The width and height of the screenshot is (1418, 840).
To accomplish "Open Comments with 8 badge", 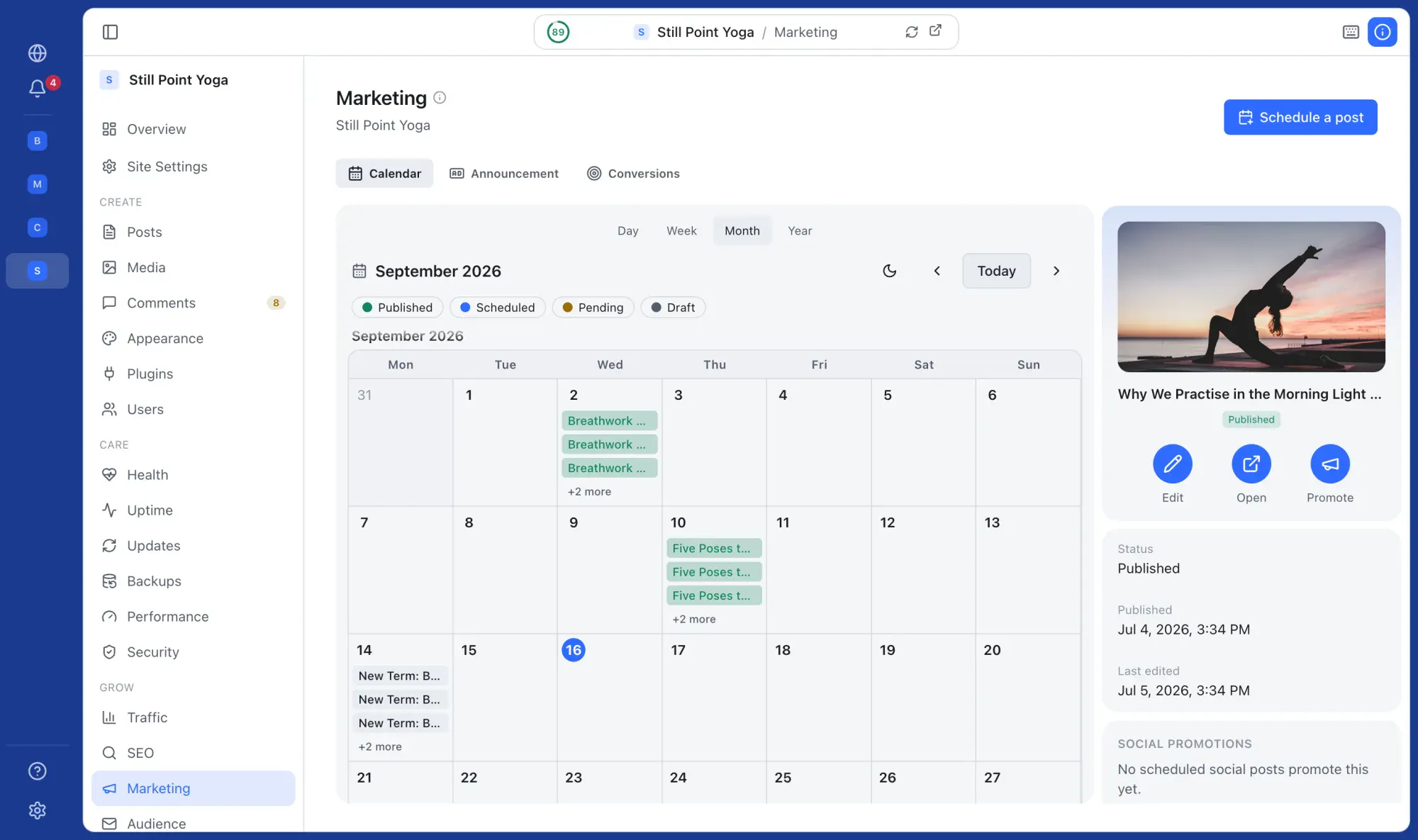I will [x=193, y=303].
